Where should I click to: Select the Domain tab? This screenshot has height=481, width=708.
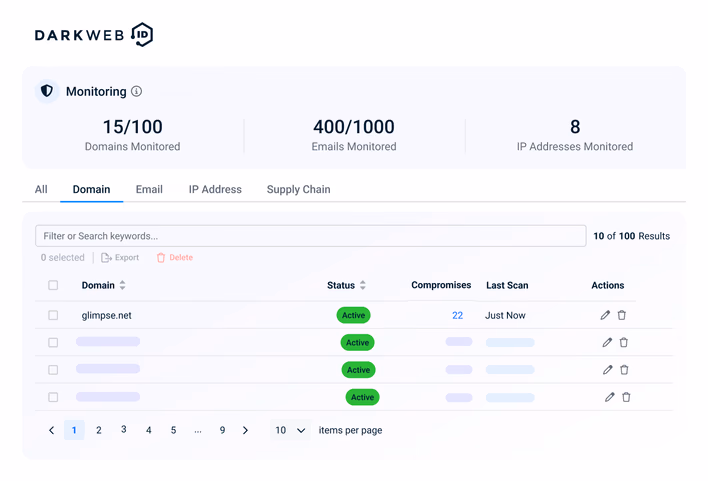(x=91, y=189)
